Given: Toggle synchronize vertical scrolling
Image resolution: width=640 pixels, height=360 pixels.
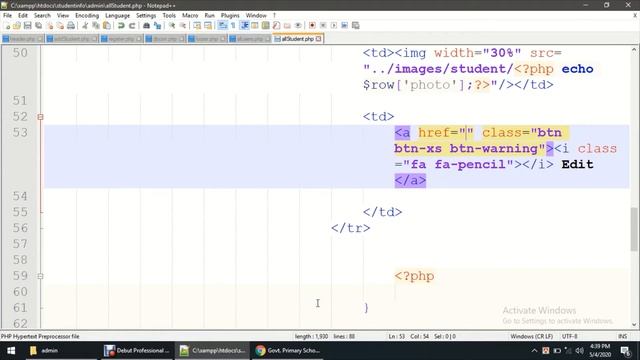Looking at the screenshot, I should [197, 25].
